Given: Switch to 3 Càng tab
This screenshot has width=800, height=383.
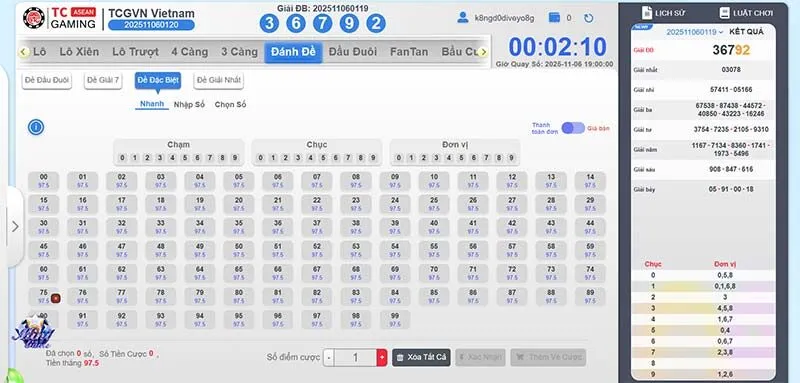Looking at the screenshot, I should click(x=239, y=52).
